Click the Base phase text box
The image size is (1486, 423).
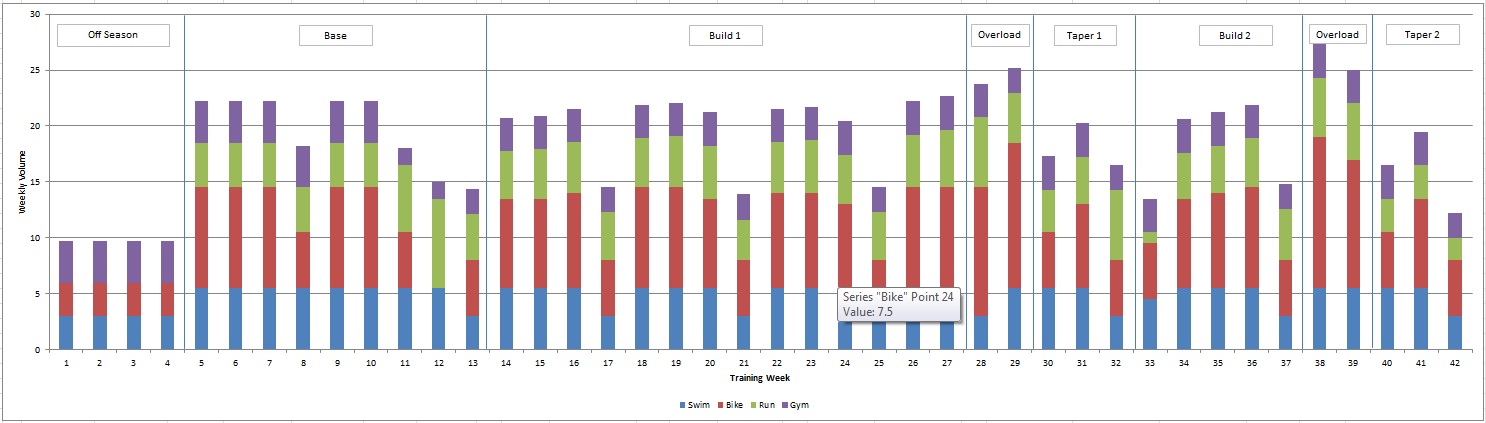point(336,35)
